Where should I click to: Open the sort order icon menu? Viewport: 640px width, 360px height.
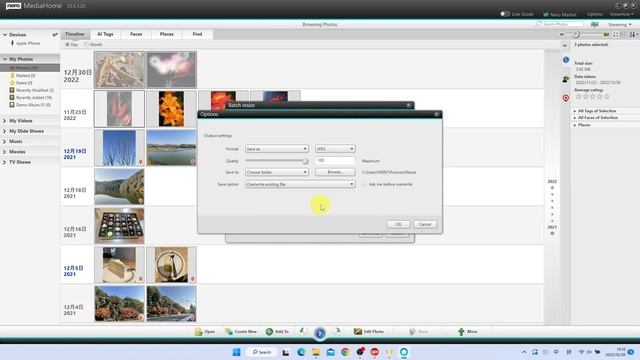pos(633,35)
